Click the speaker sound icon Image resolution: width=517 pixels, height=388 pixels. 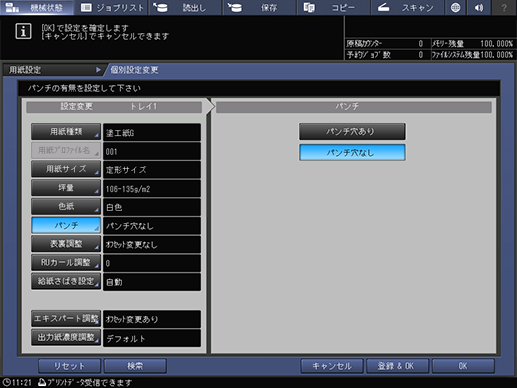click(x=479, y=7)
